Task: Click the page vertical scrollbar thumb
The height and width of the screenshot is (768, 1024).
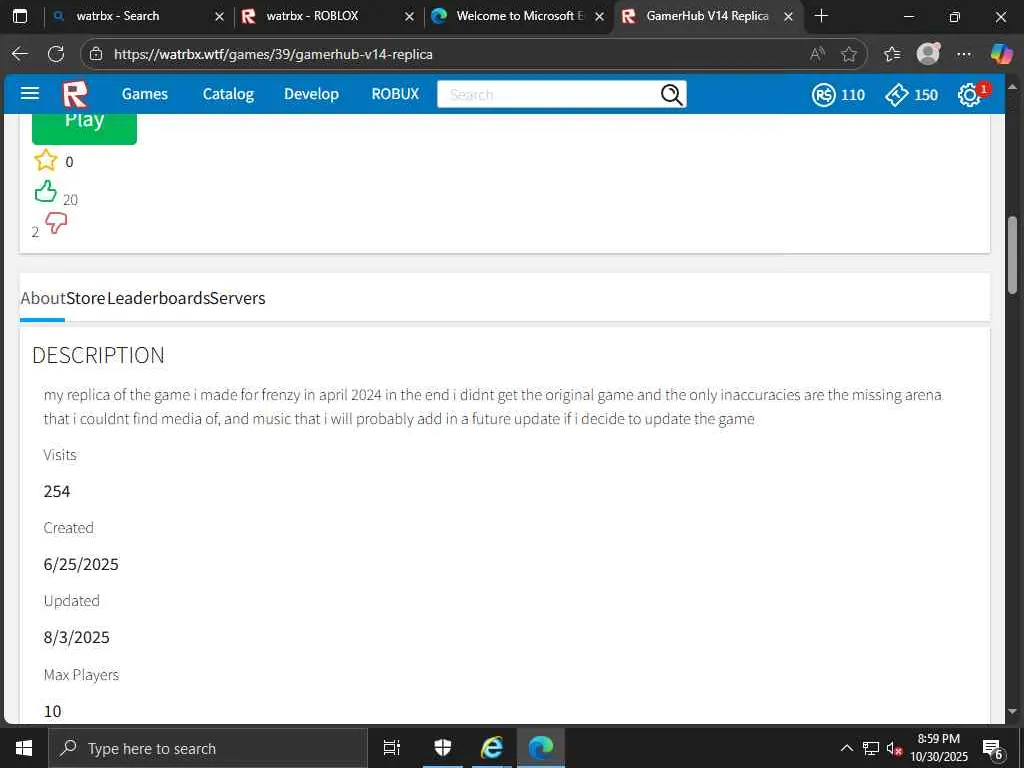Action: pyautogui.click(x=1012, y=255)
